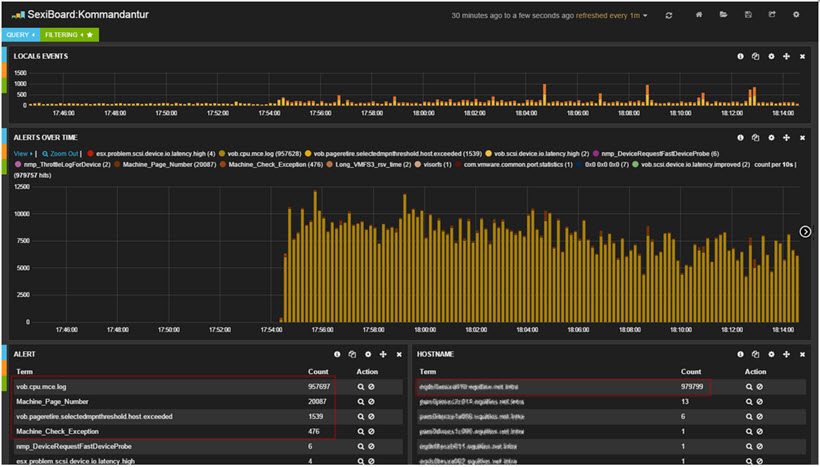Filter on Machine_Check_Exception with magnifier icon

(360, 432)
